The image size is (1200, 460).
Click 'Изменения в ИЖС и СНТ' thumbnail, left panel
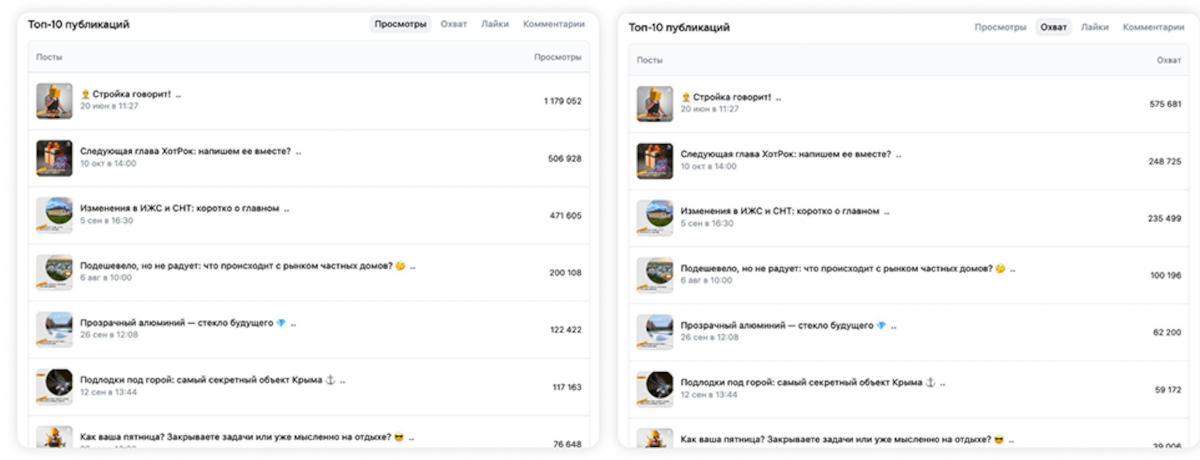coord(54,215)
